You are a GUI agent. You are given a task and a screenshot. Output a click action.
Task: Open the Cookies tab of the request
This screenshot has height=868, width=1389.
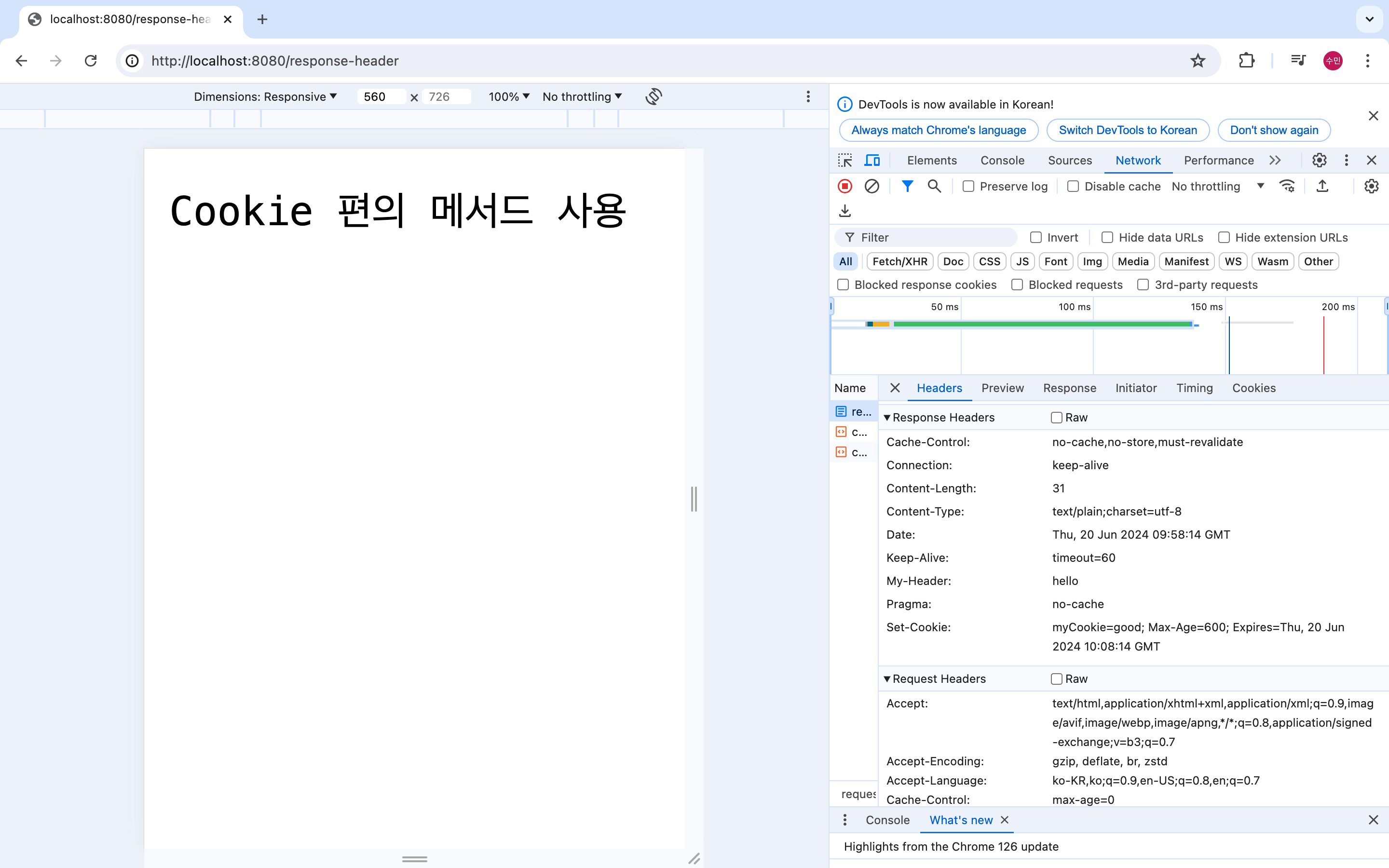pyautogui.click(x=1253, y=388)
